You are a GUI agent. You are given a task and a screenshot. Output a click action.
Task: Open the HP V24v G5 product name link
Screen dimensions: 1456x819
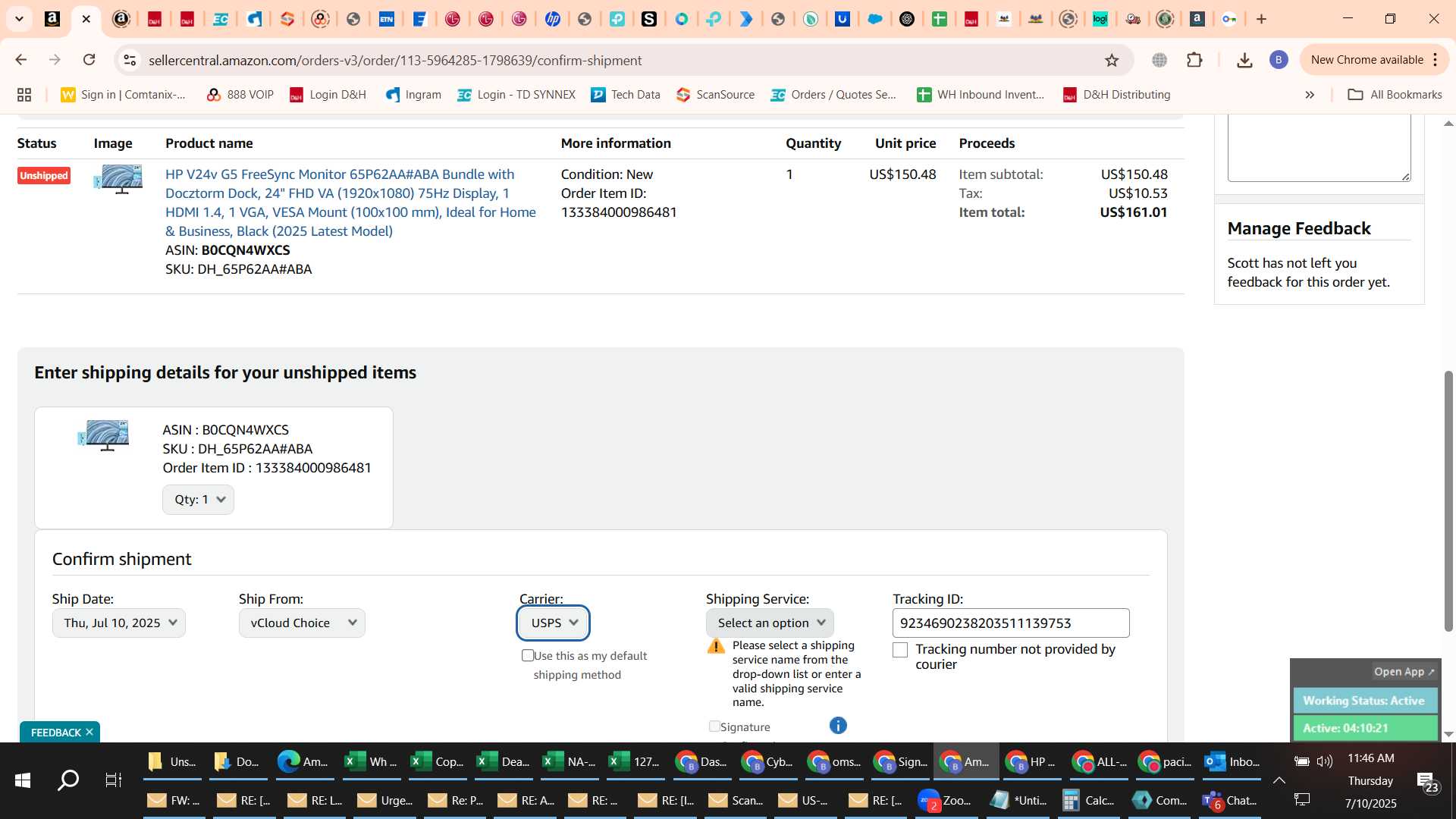coord(350,202)
